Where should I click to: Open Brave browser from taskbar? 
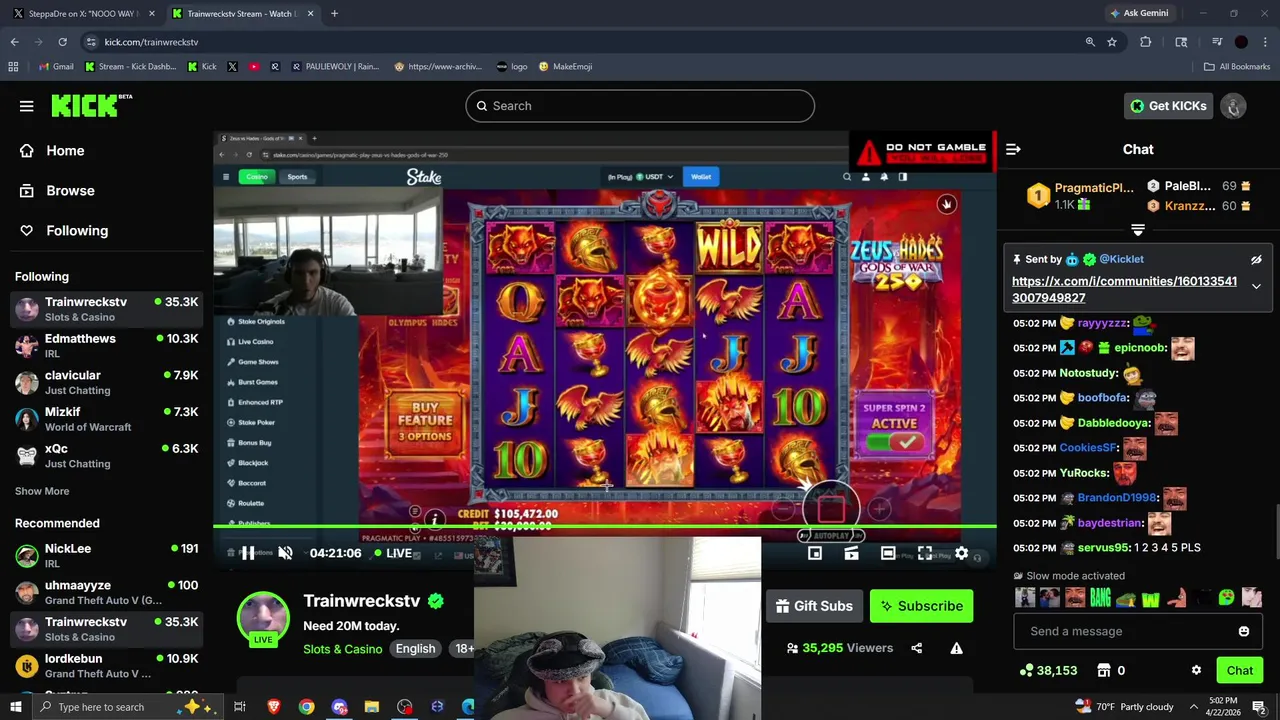(x=274, y=707)
